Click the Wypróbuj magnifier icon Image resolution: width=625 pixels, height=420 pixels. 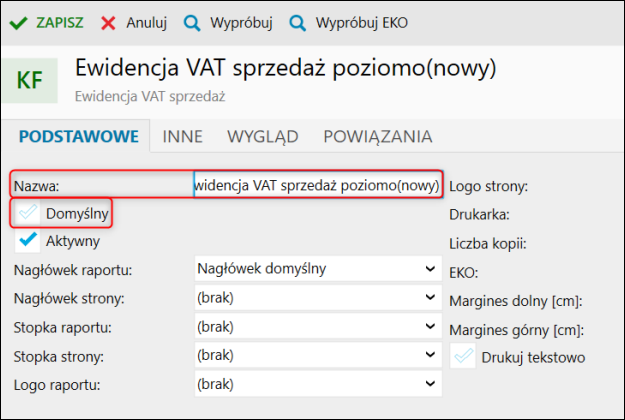click(x=192, y=21)
